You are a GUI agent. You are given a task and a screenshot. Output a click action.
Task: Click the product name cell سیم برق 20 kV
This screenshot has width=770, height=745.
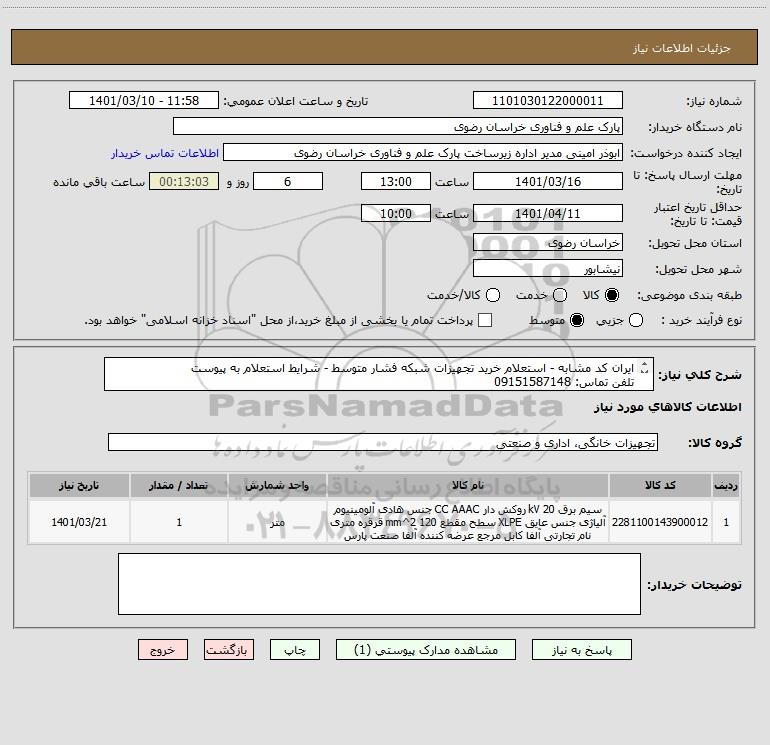468,522
